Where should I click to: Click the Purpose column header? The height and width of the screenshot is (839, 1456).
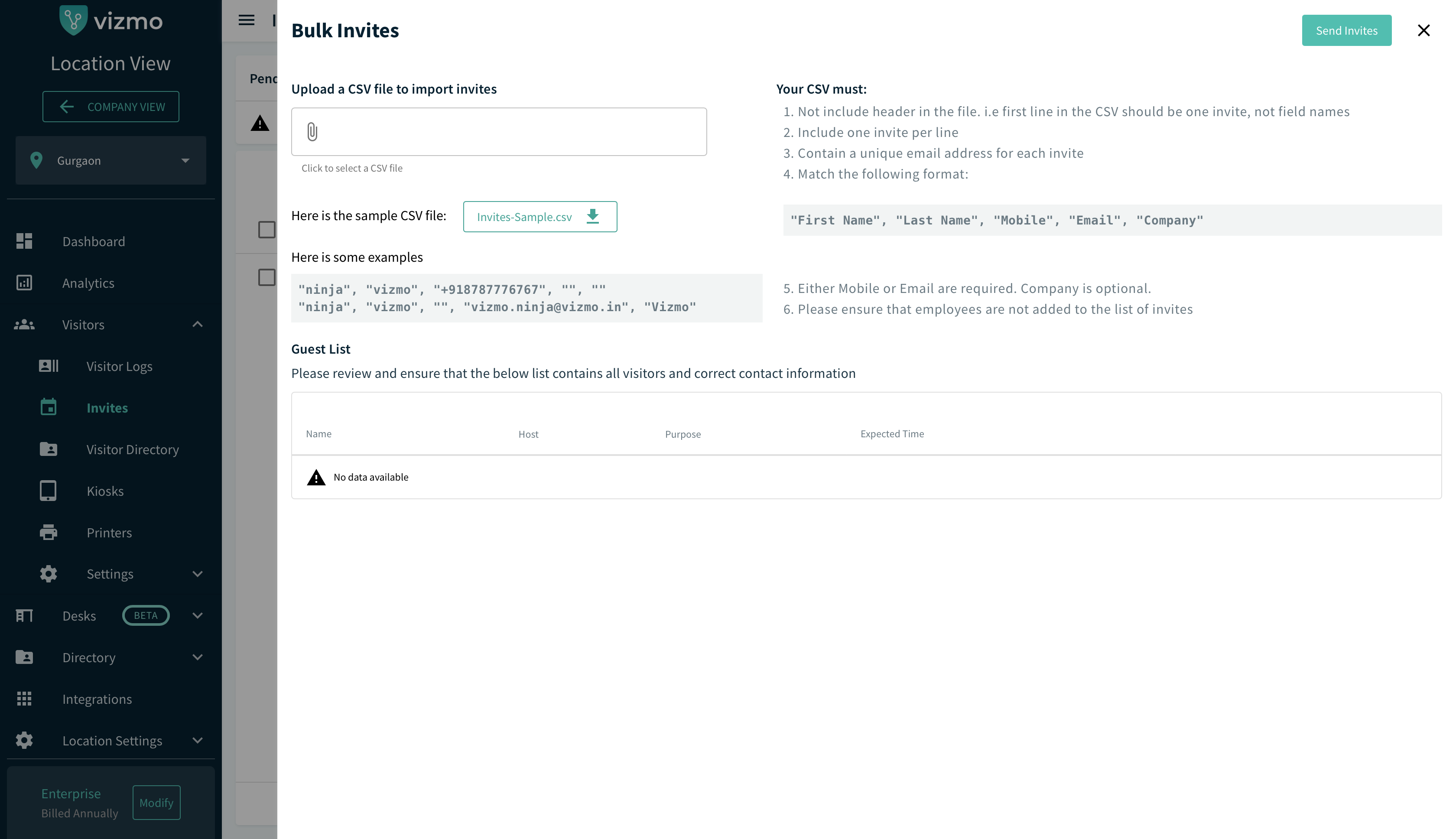(x=683, y=434)
